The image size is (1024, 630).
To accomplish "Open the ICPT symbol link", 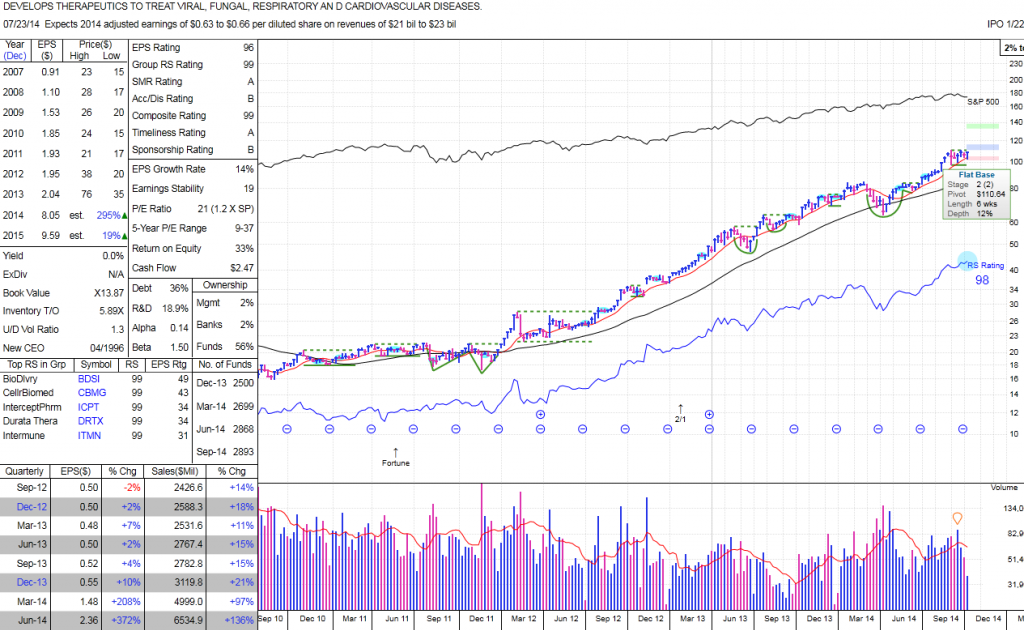I will (89, 407).
